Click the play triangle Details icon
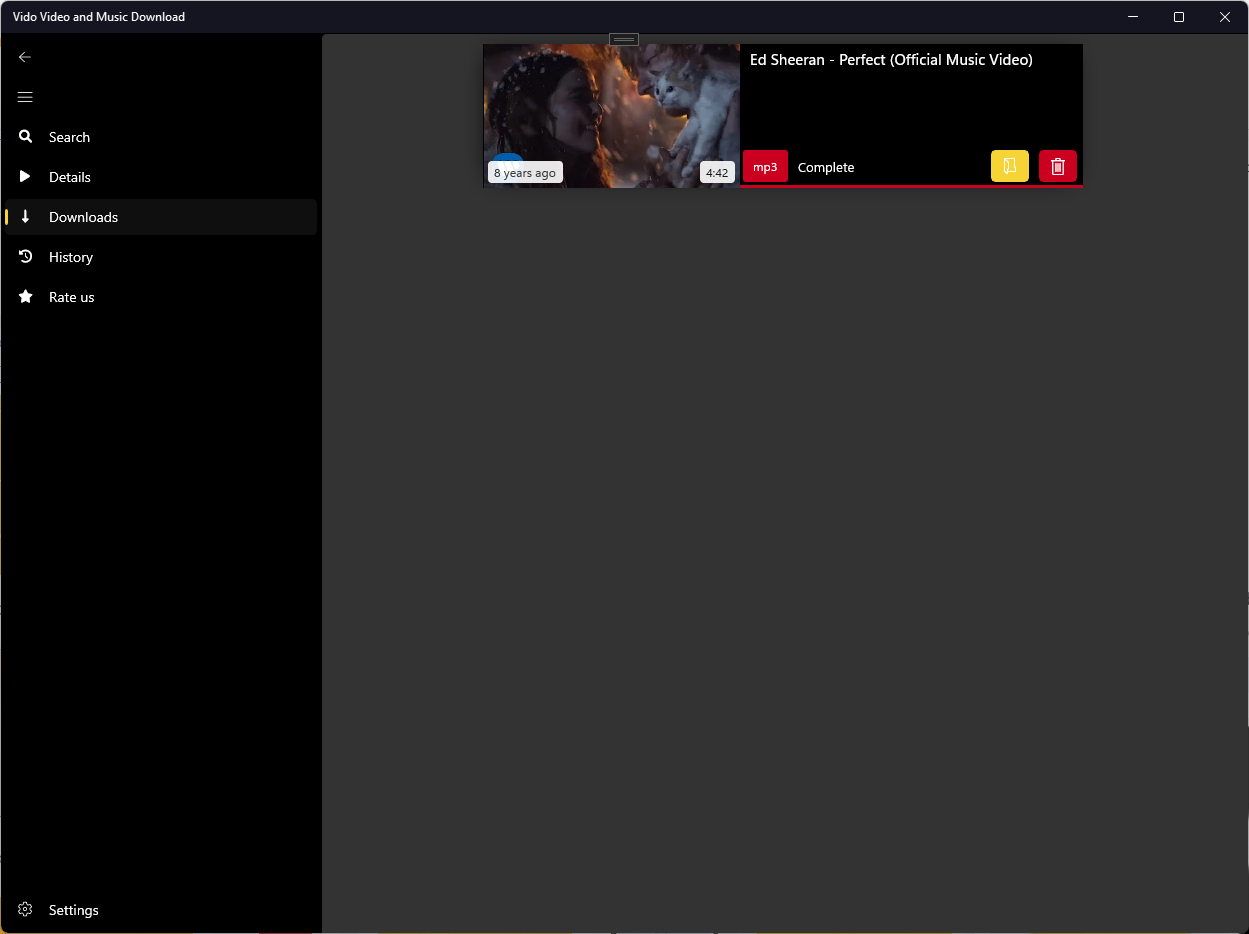1249x934 pixels. [x=26, y=177]
